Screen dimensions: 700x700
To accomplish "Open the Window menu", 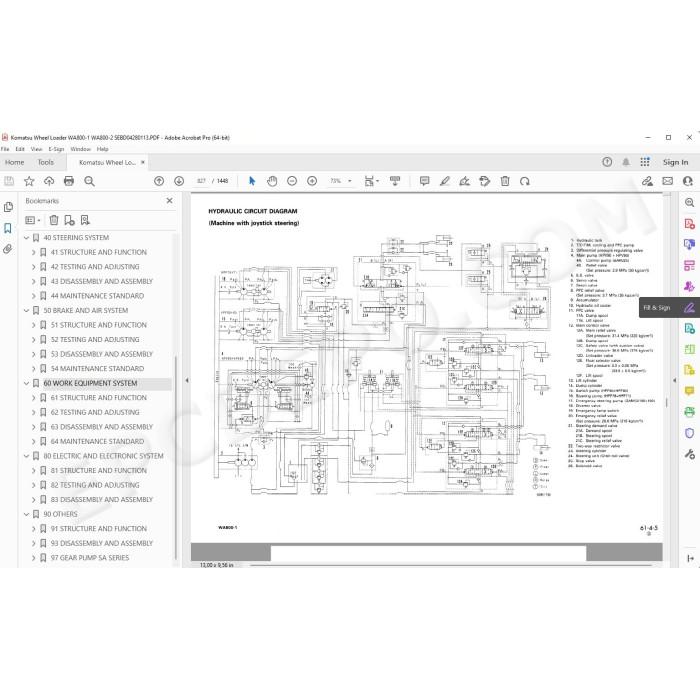I will (80, 149).
